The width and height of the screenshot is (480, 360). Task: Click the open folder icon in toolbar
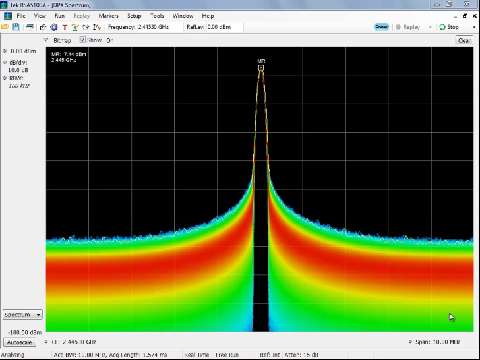coord(5,27)
